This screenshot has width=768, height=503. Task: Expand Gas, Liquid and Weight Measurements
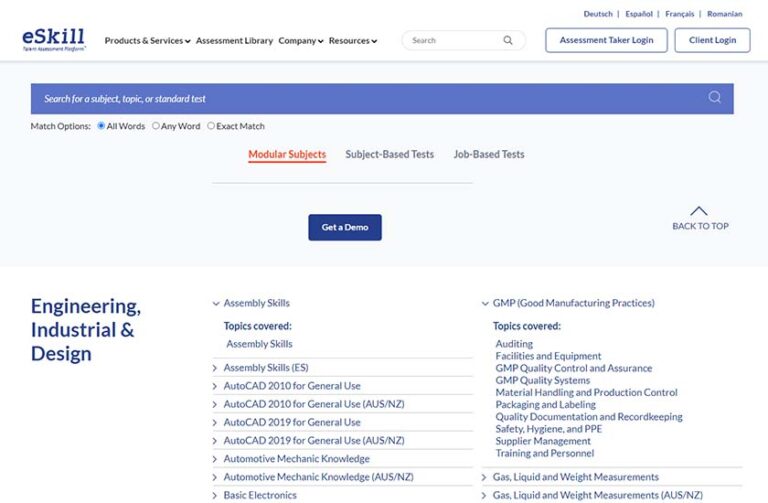pos(570,477)
